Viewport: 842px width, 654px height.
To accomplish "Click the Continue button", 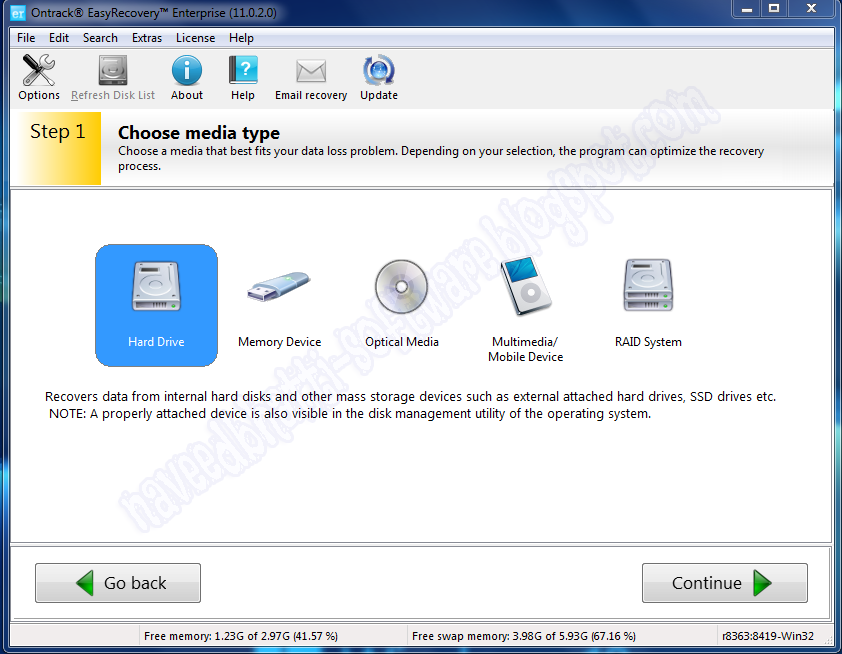I will tap(725, 583).
